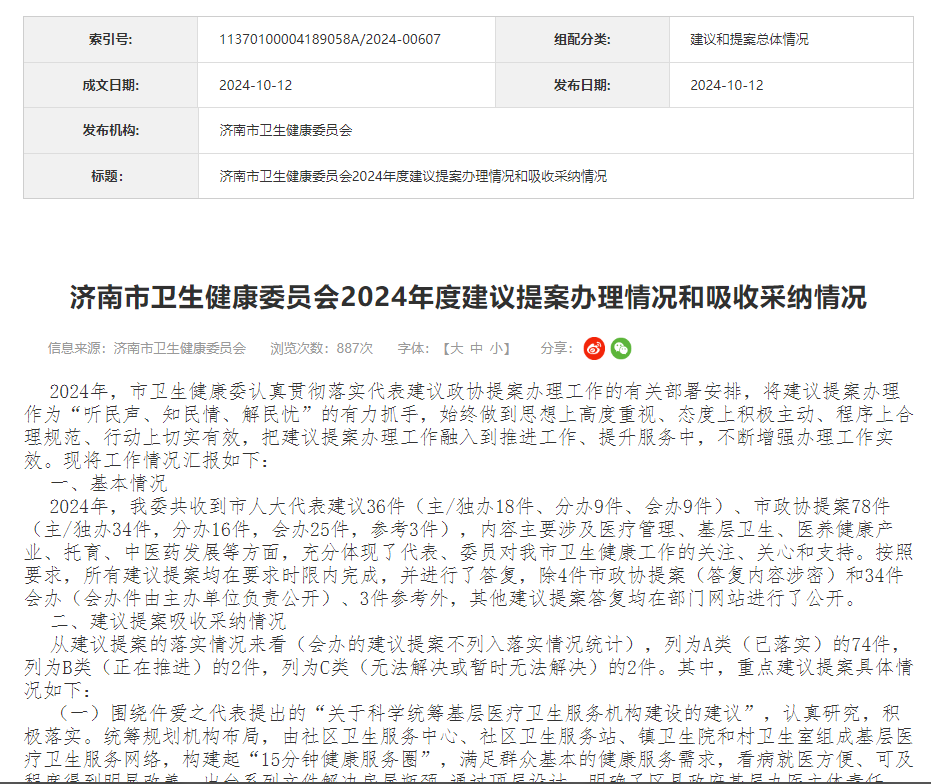Click the category value 建议和提案总体情况

click(x=749, y=40)
